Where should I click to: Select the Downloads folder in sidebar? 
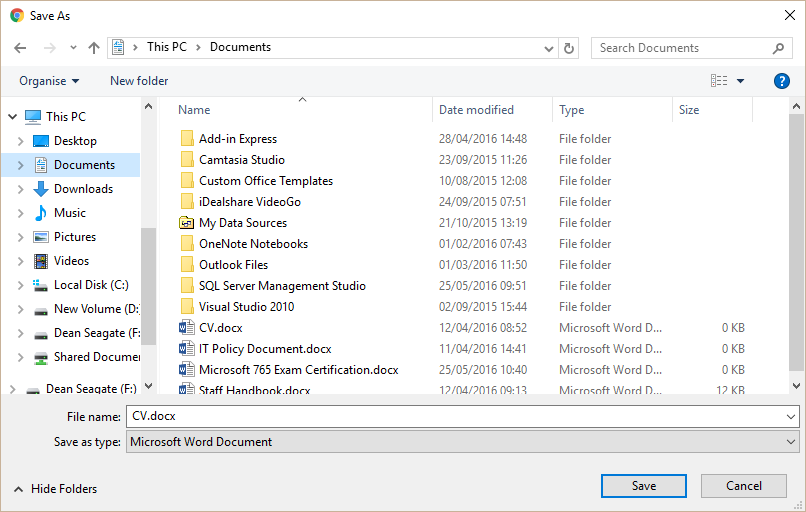tap(83, 189)
